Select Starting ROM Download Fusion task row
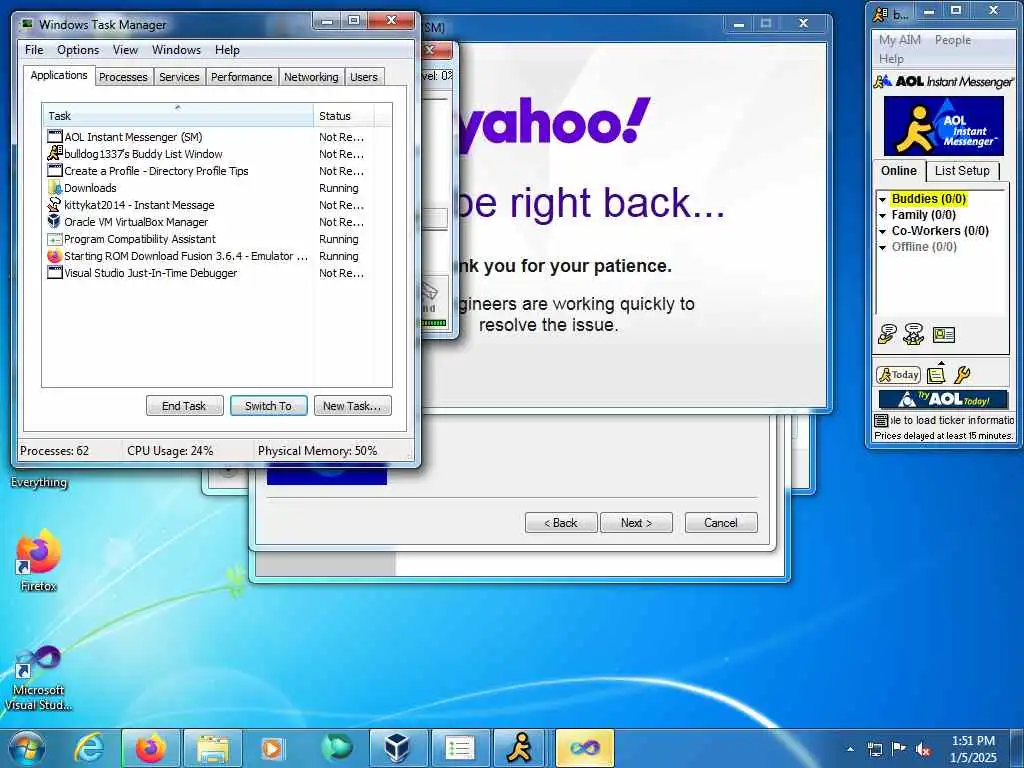This screenshot has width=1024, height=768. click(x=207, y=256)
